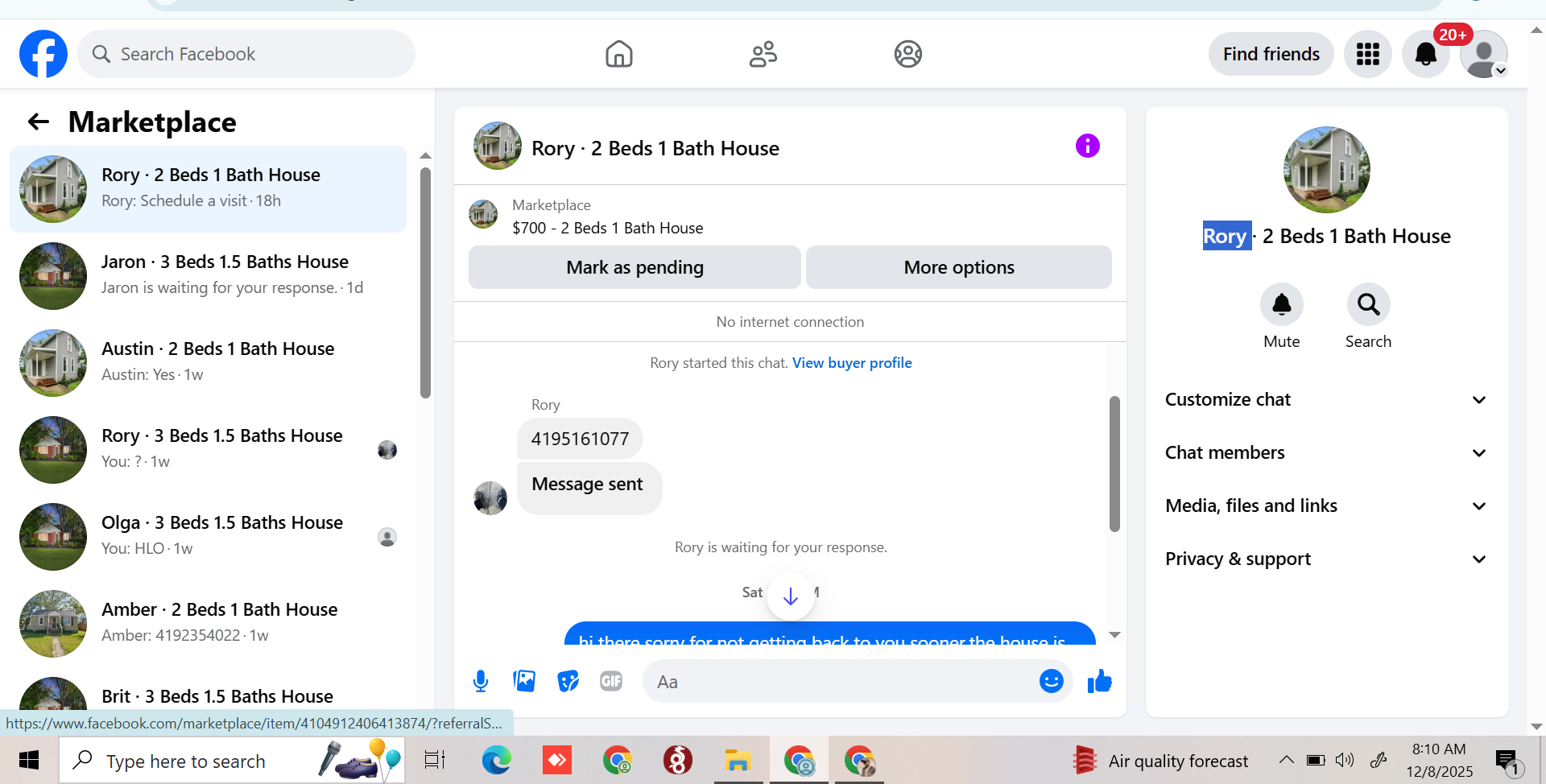The image size is (1546, 784).
Task: Expand Media, files and links section
Action: (x=1326, y=506)
